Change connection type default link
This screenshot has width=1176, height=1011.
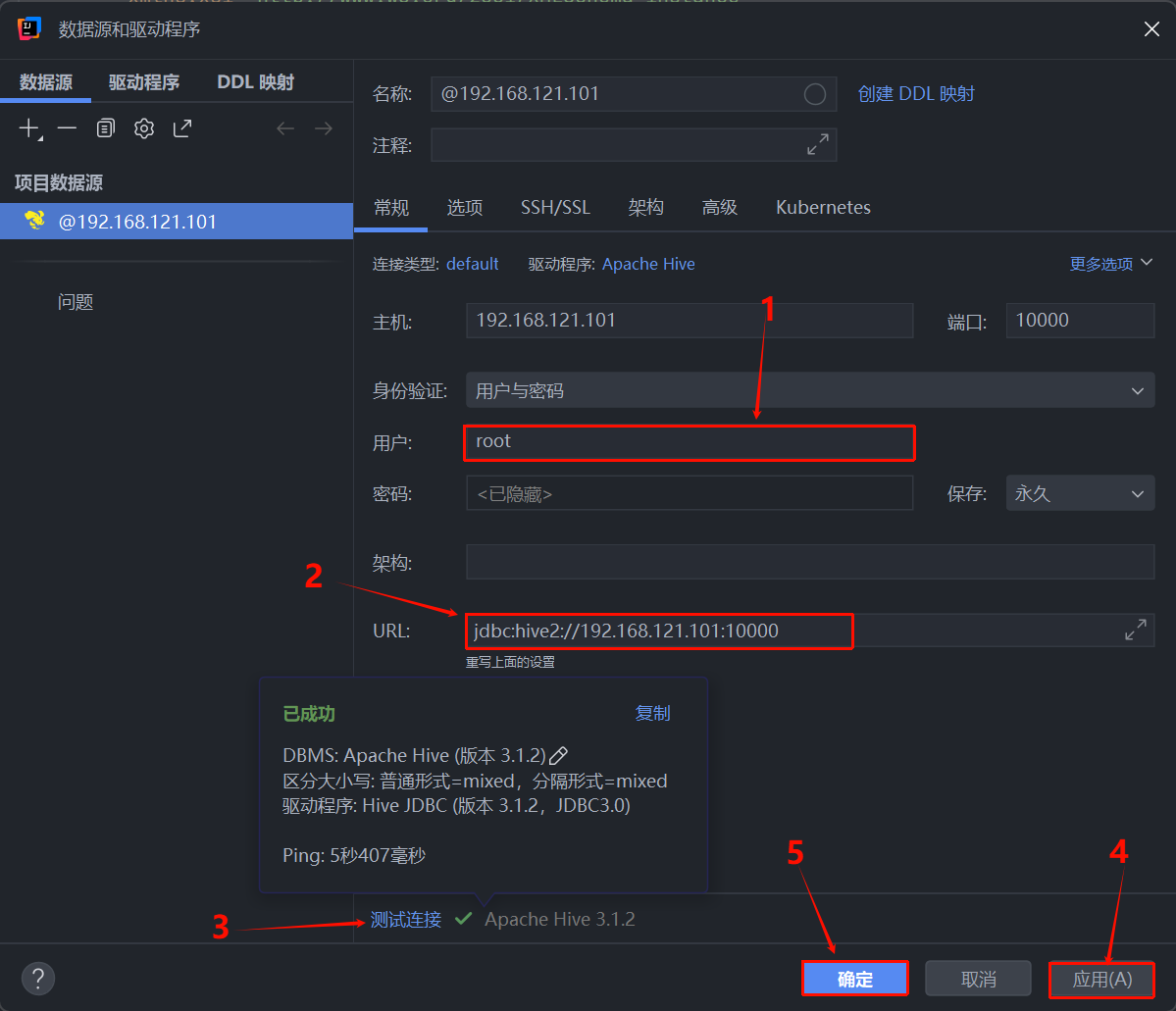(473, 264)
